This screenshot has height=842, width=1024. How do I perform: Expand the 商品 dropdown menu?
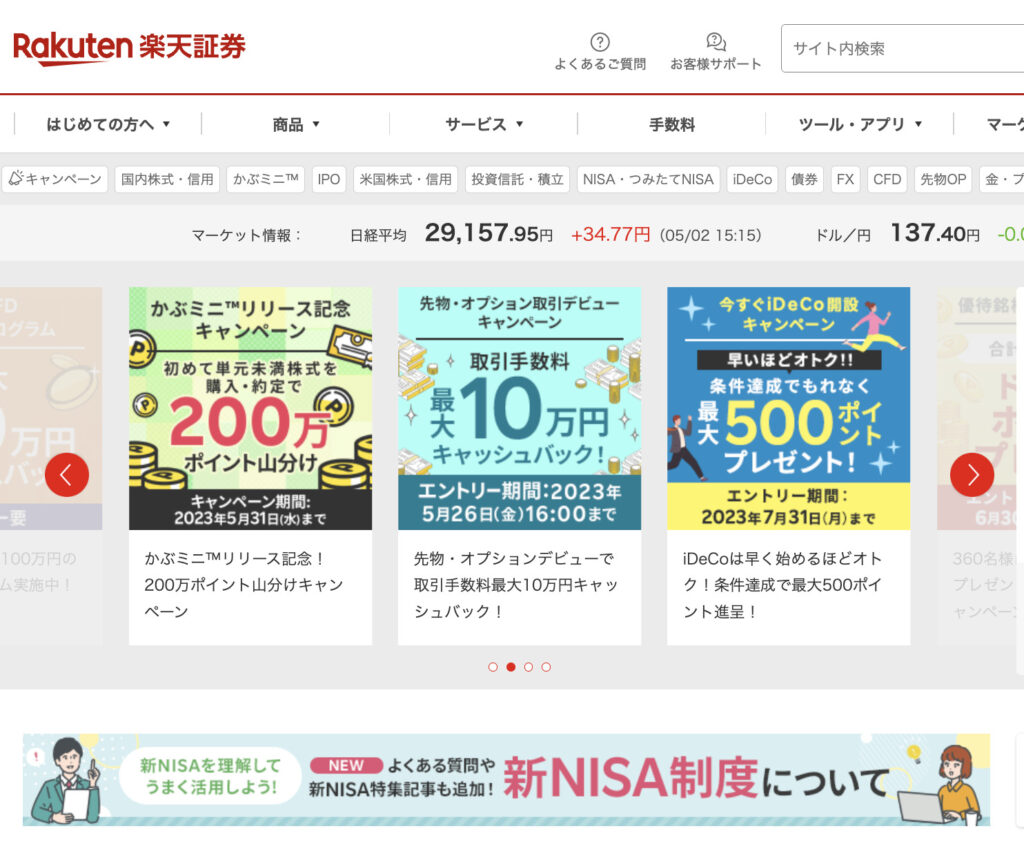[x=296, y=124]
